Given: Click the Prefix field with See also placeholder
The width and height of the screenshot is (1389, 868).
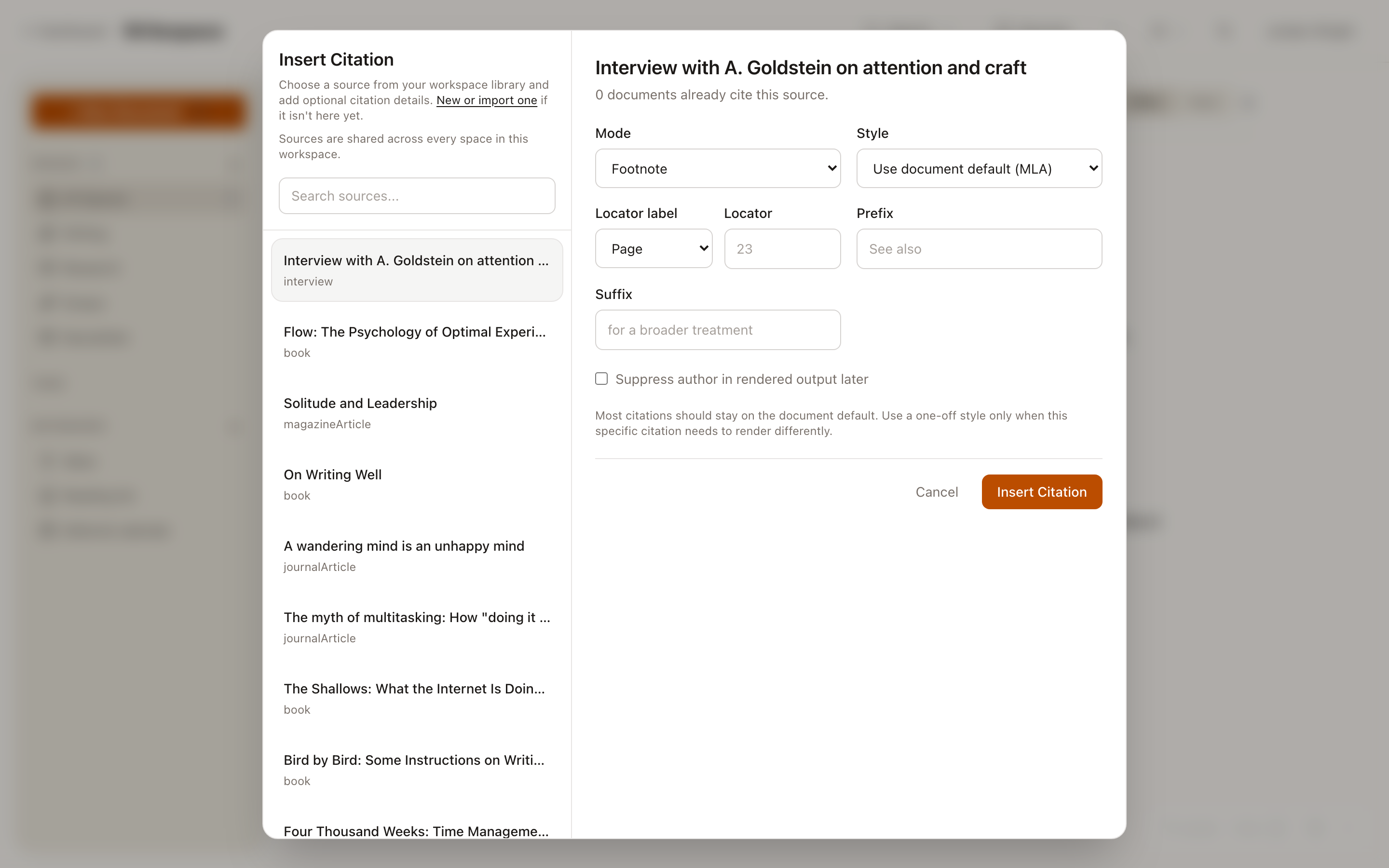Looking at the screenshot, I should (979, 248).
